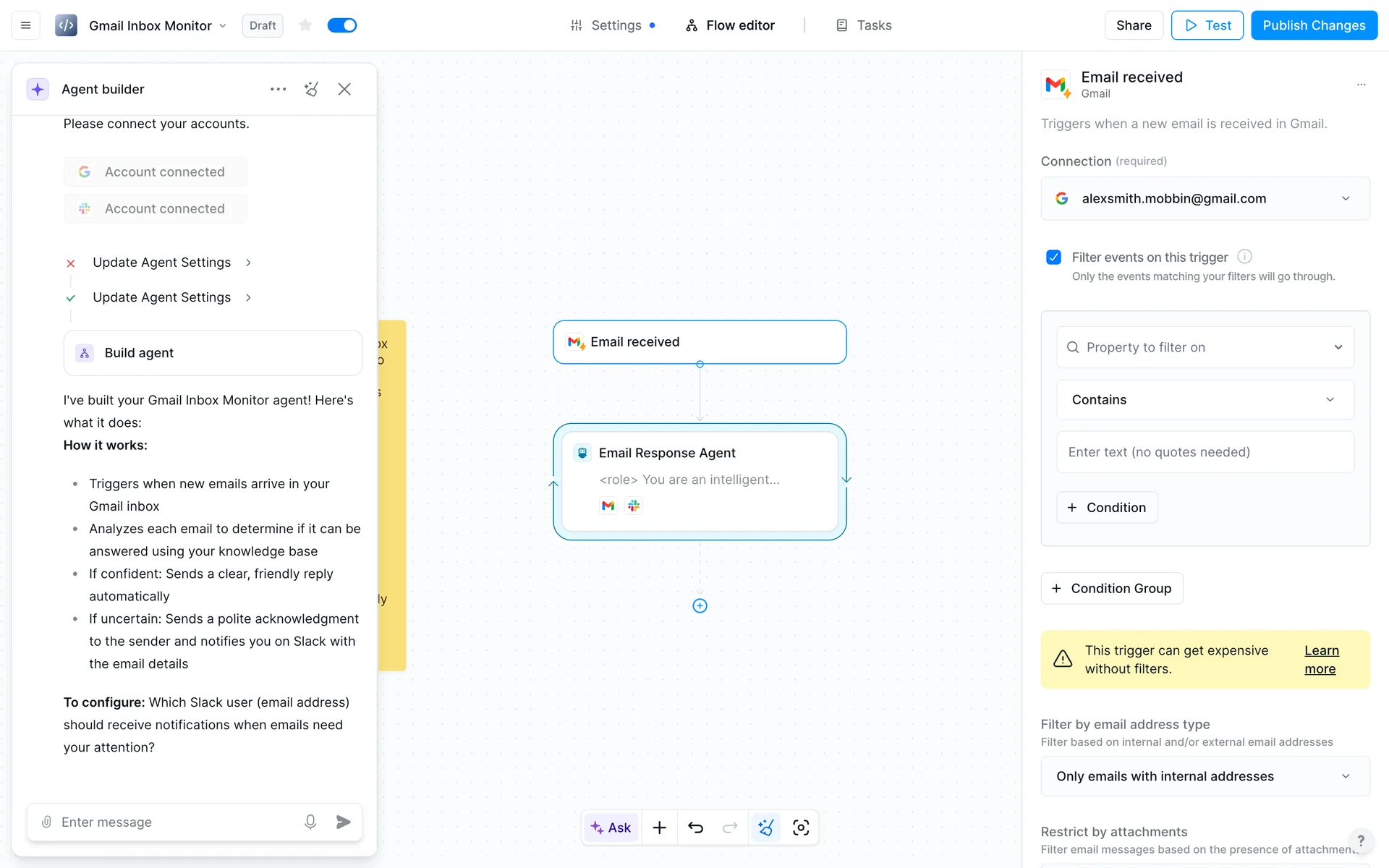Click the undo arrow in bottom toolbar
1389x868 pixels.
(695, 827)
